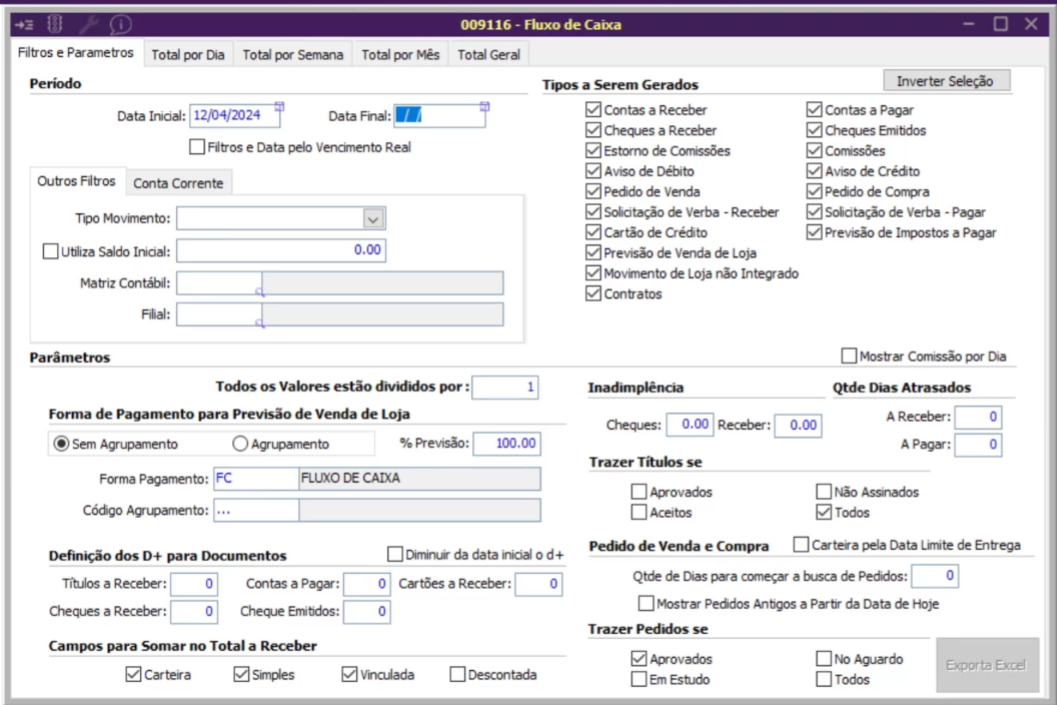Select the Conta Corrente sub-tab

tap(178, 183)
